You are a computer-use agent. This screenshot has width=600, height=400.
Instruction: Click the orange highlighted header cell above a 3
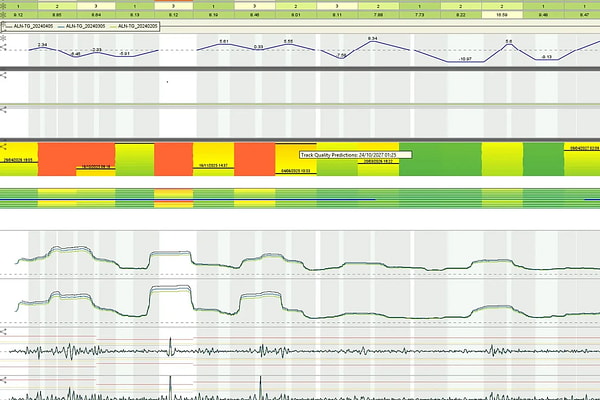[173, 1]
